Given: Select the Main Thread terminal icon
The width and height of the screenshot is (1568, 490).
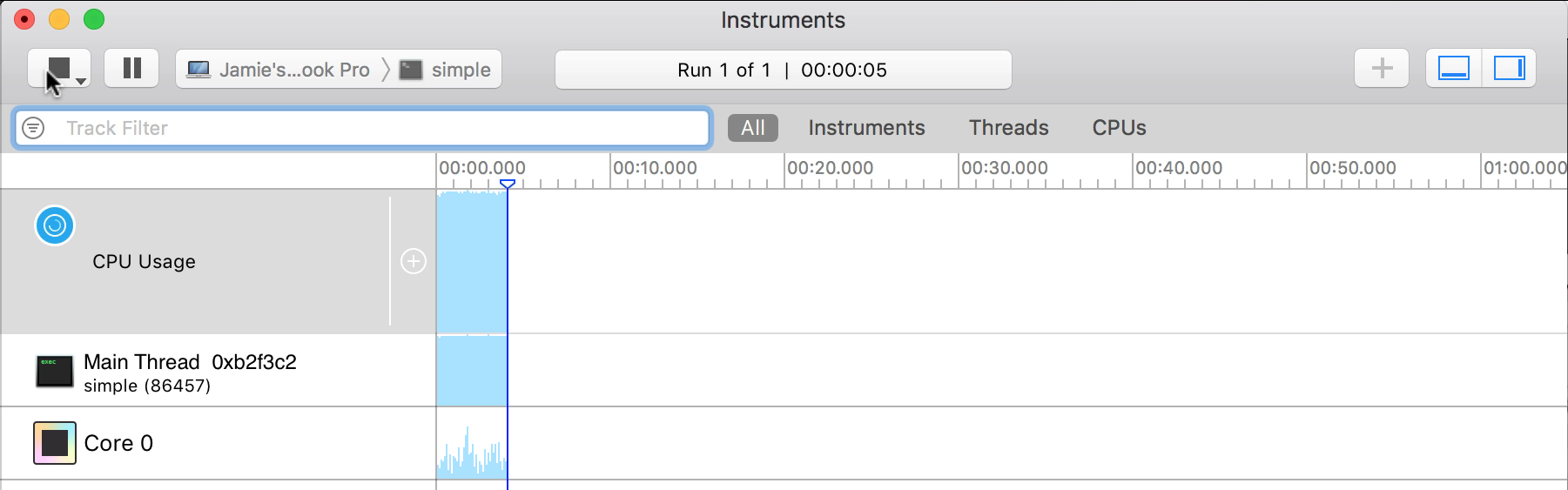Looking at the screenshot, I should pos(54,372).
